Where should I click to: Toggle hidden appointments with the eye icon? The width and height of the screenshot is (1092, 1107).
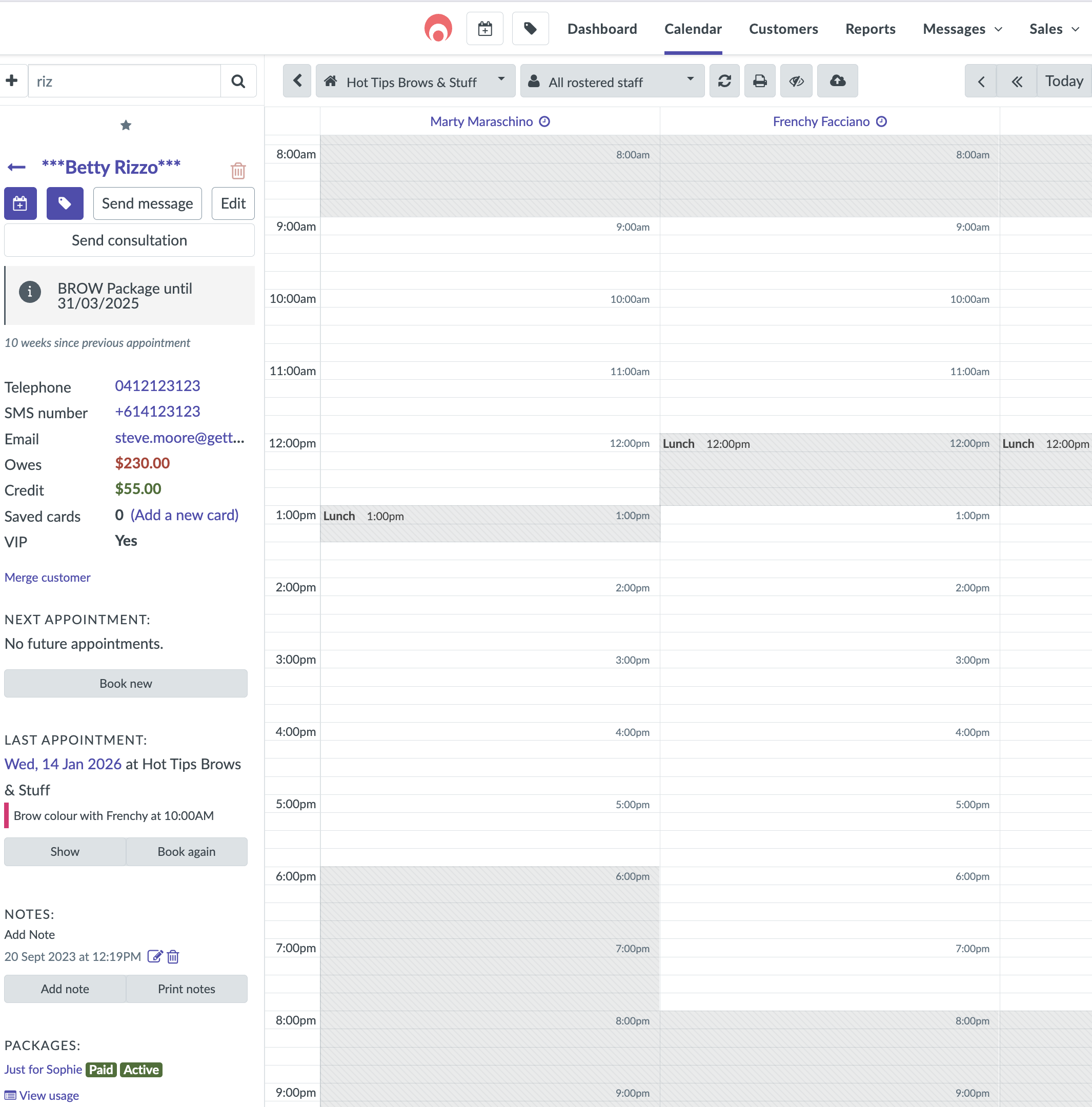796,81
